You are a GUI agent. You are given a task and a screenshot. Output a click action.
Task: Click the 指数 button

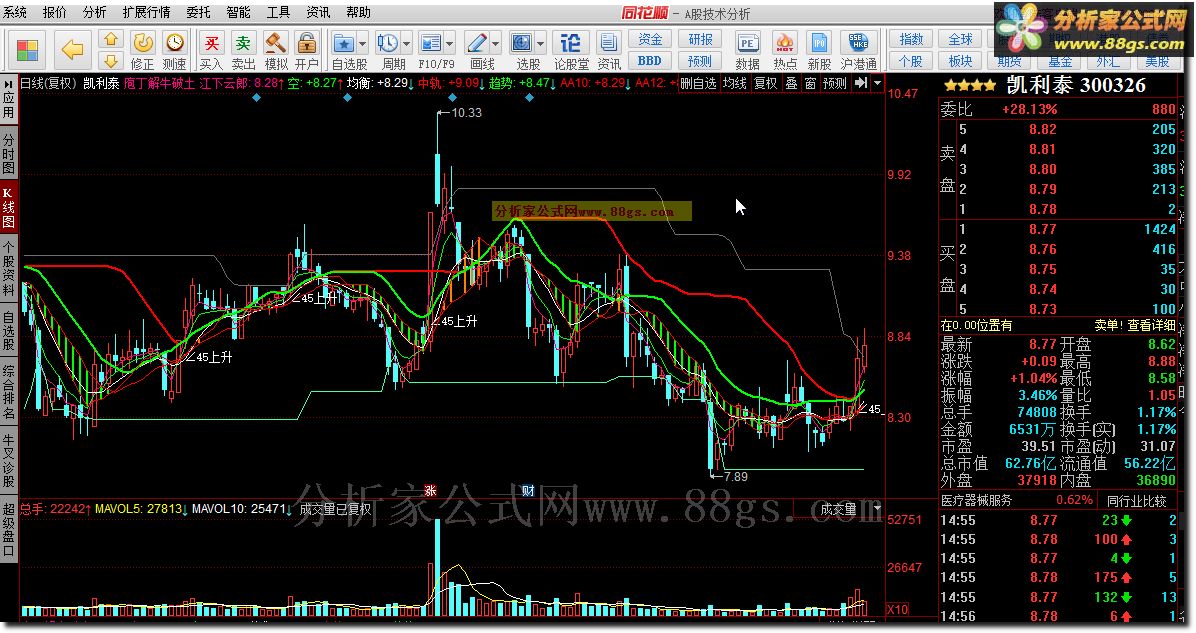tap(911, 40)
